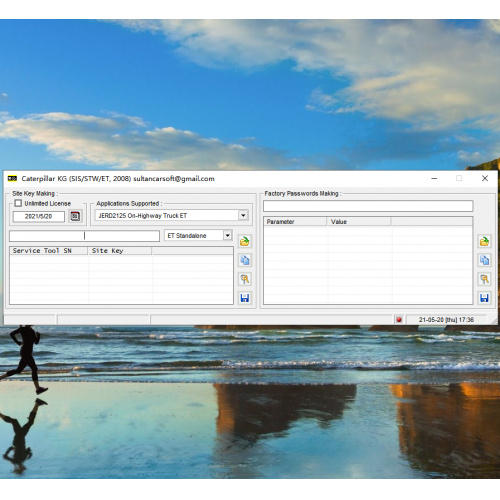Viewport: 500px width, 500px height.
Task: Save disk icon beside Site Key list
Action: (245, 298)
